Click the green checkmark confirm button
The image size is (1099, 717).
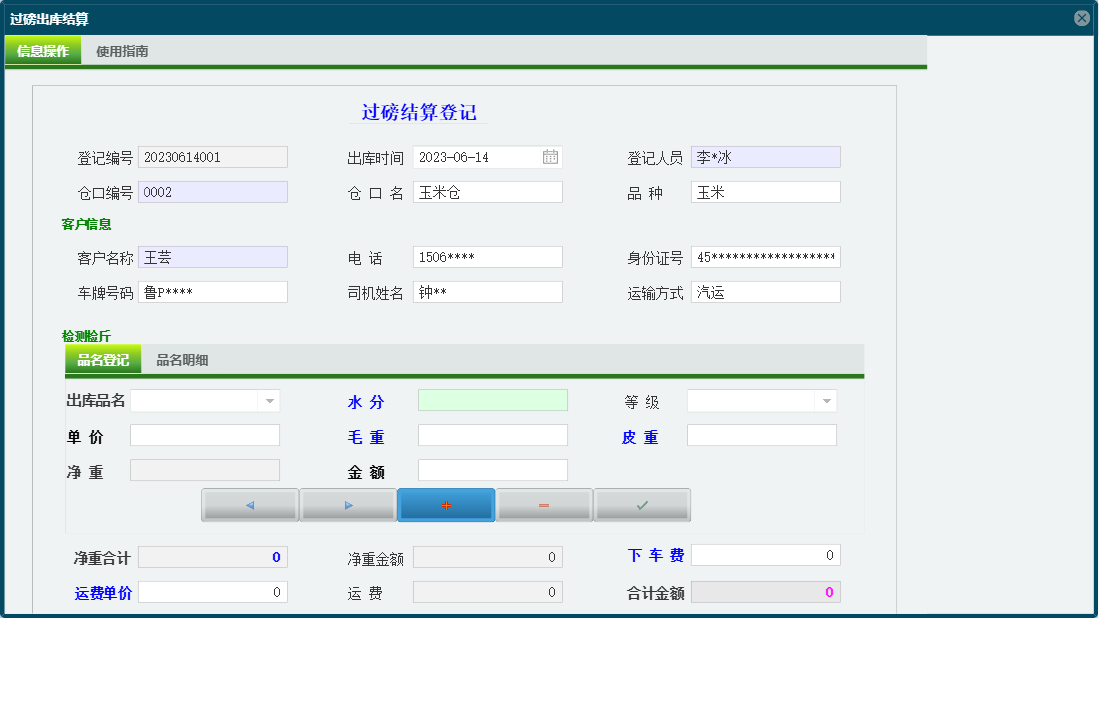[x=641, y=505]
